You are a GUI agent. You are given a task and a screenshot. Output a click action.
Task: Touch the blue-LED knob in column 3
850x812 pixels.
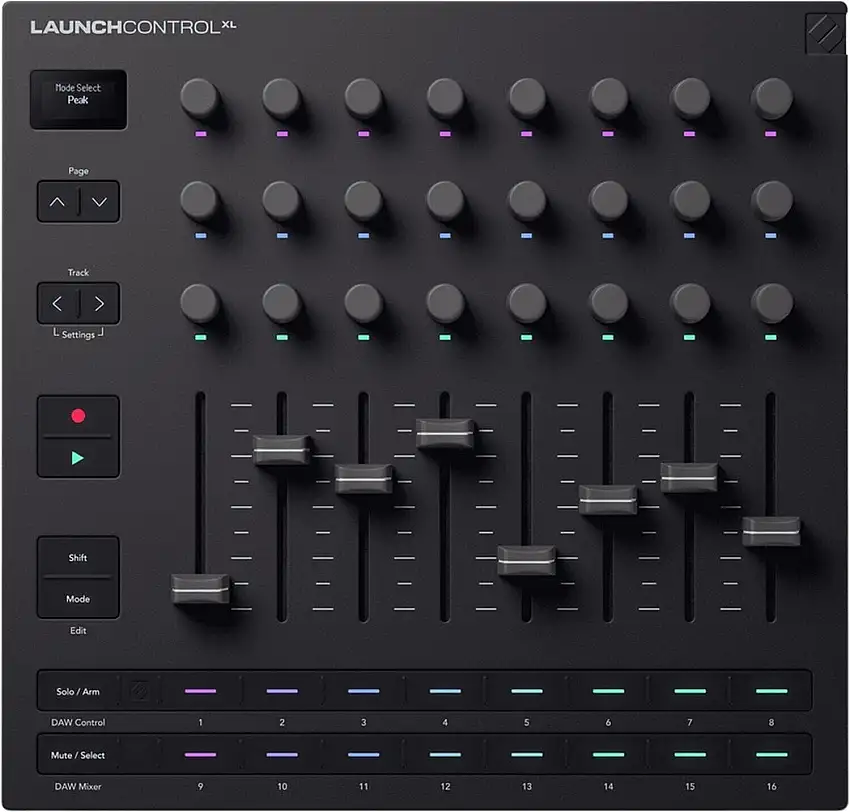pos(364,201)
